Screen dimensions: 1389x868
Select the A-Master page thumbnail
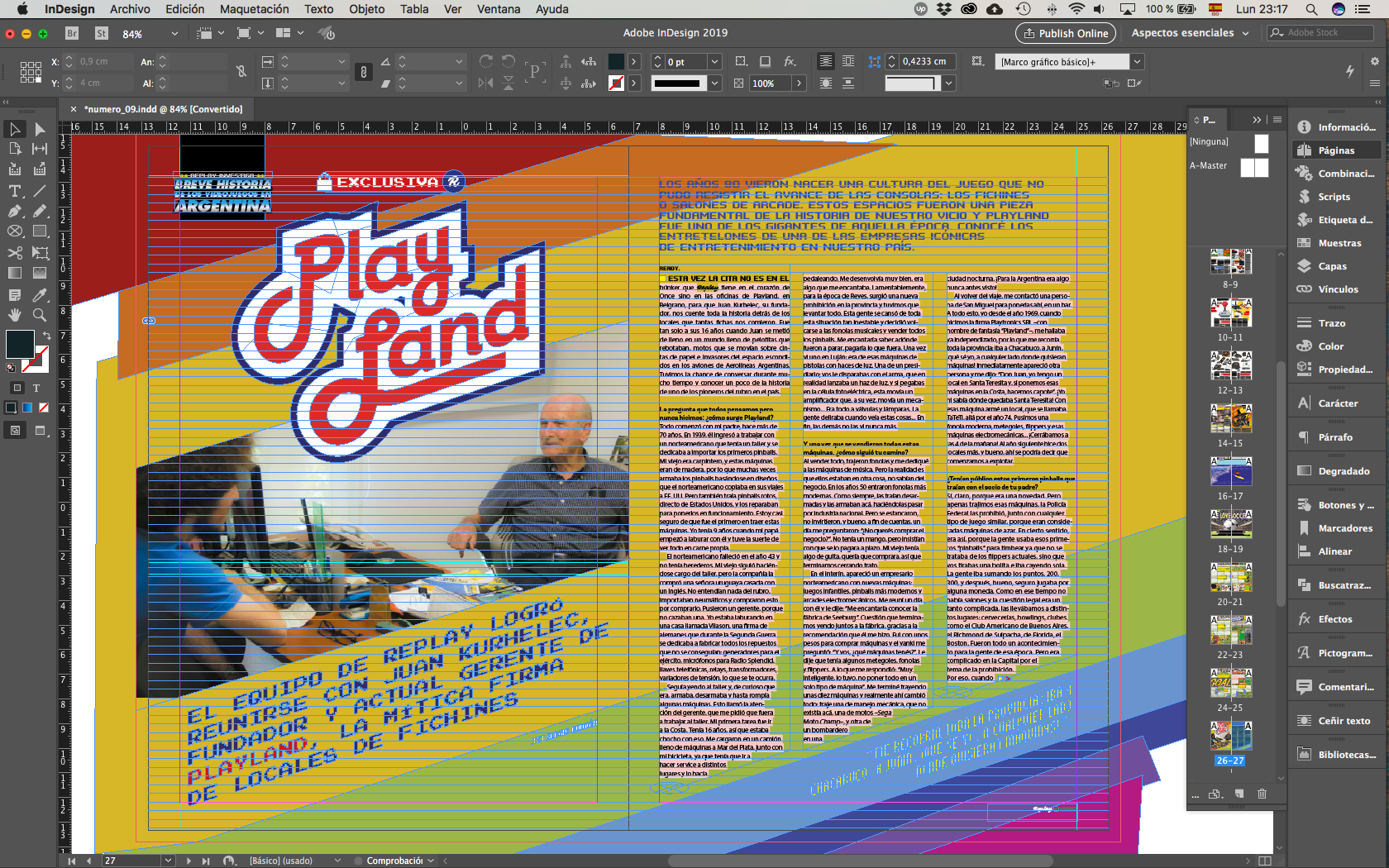pyautogui.click(x=1254, y=167)
